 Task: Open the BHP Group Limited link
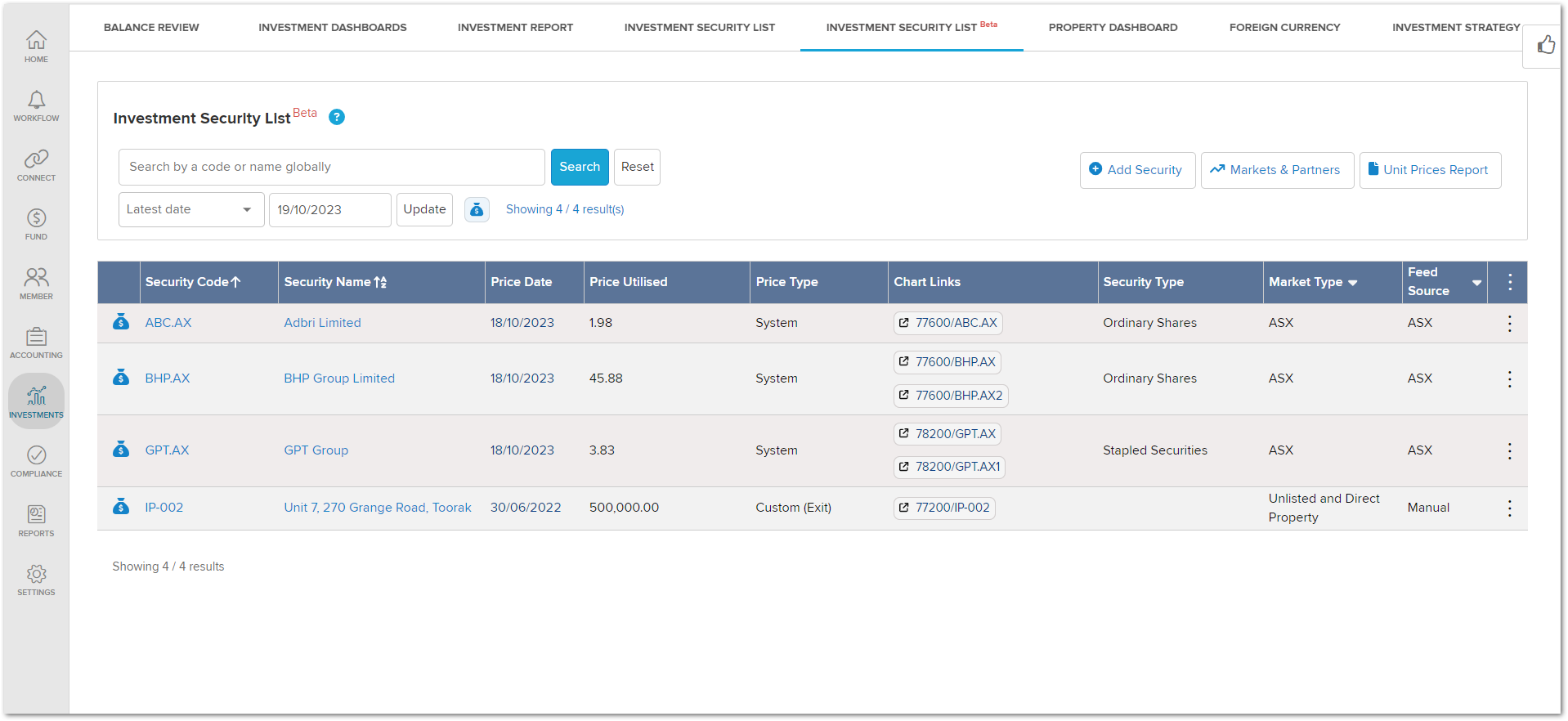point(339,378)
